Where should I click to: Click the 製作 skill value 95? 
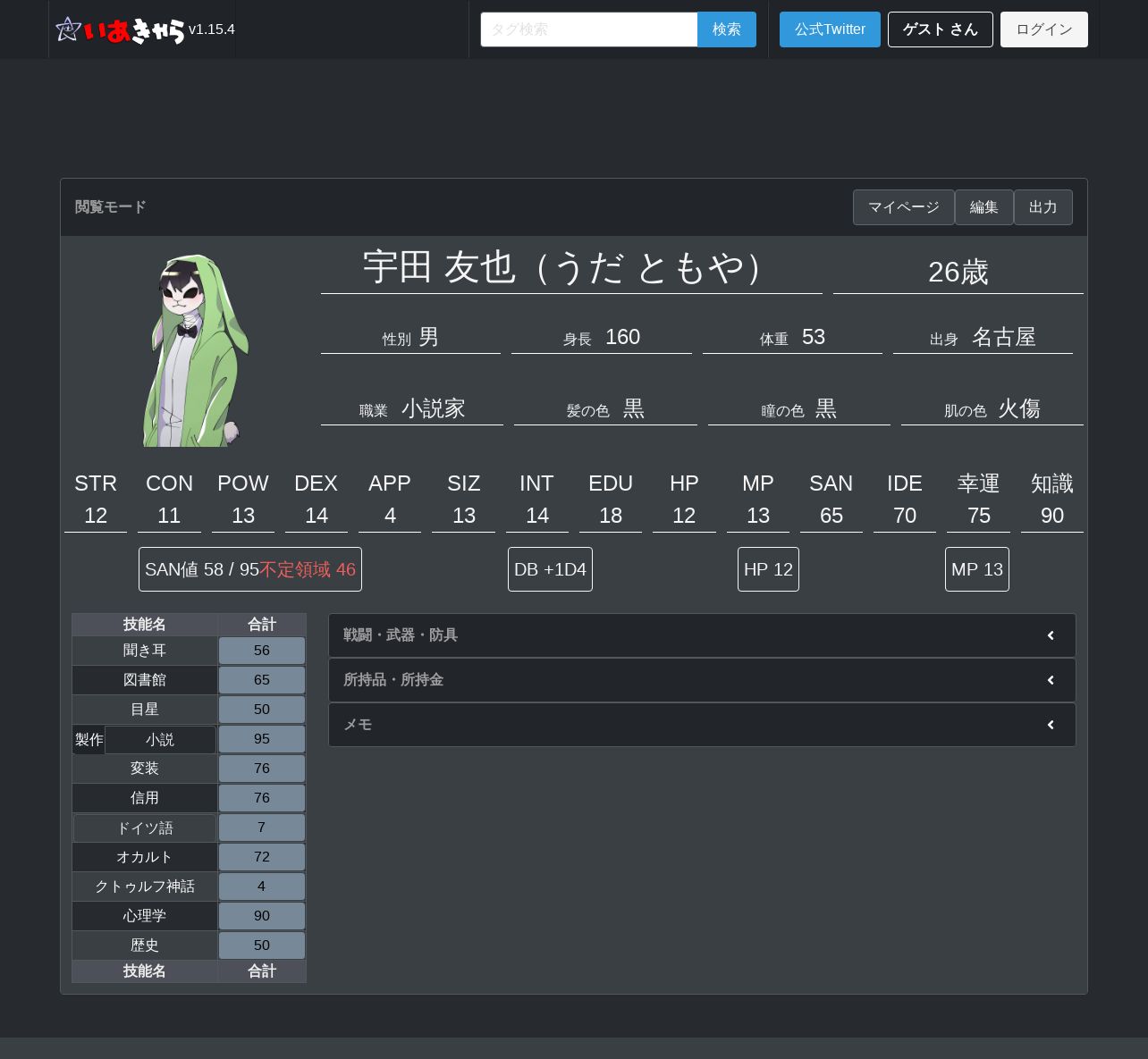coord(262,739)
